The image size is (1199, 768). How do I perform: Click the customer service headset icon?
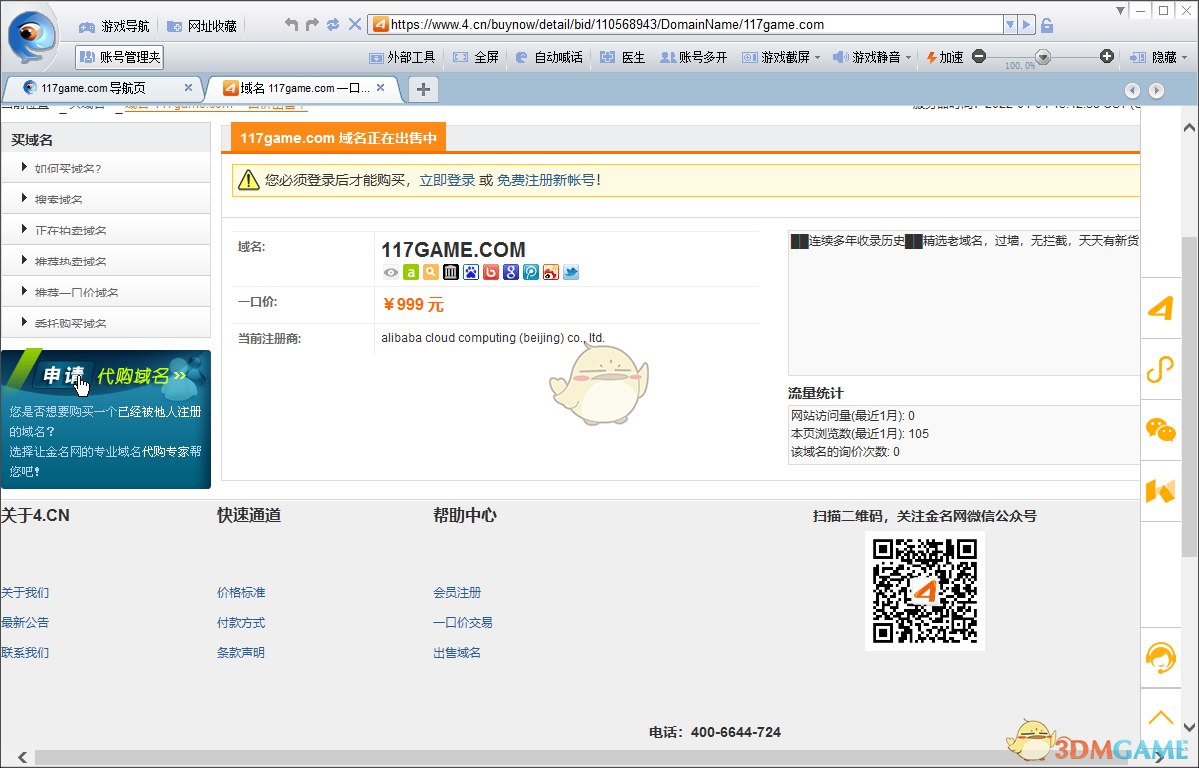[x=1160, y=657]
